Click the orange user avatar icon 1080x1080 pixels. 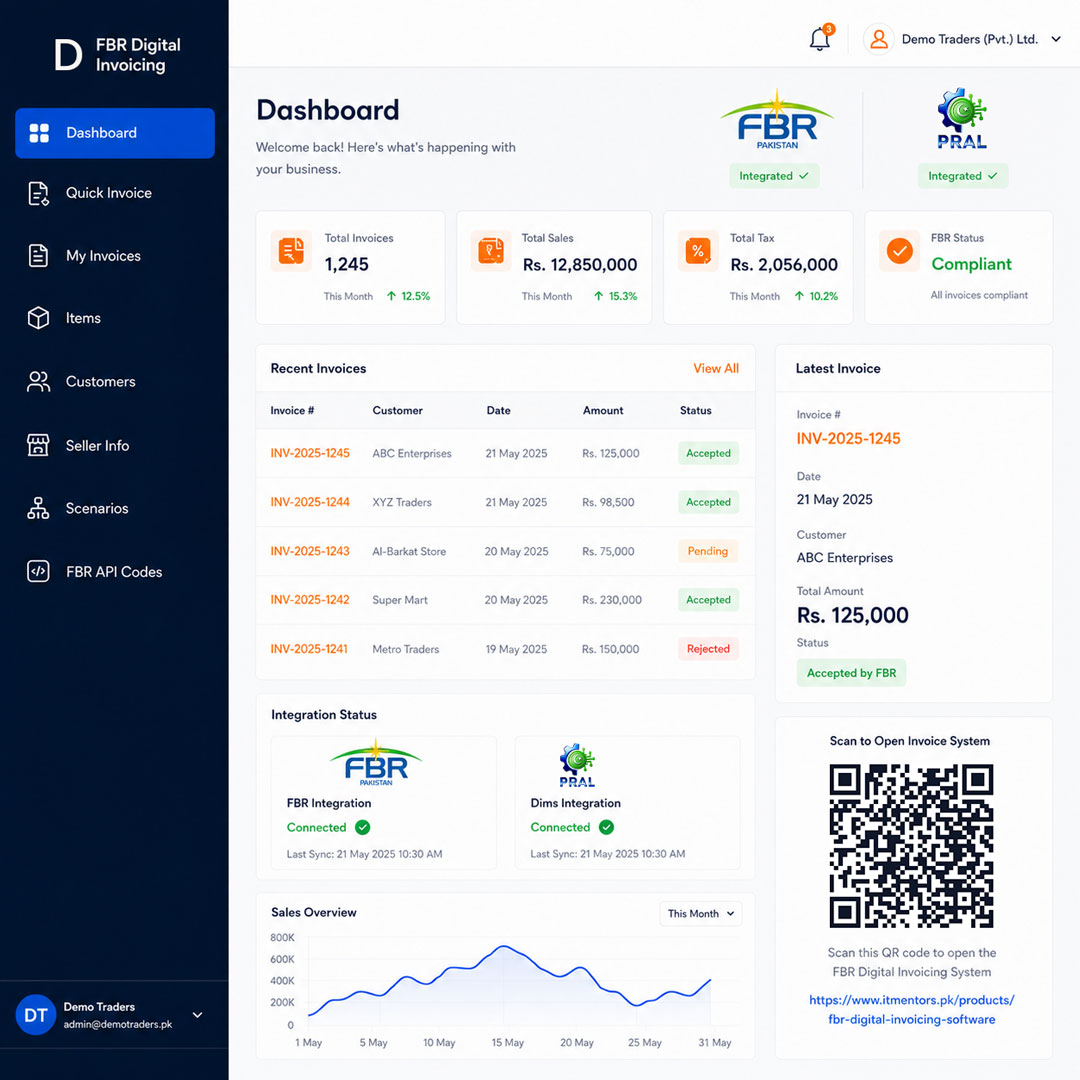pos(878,39)
